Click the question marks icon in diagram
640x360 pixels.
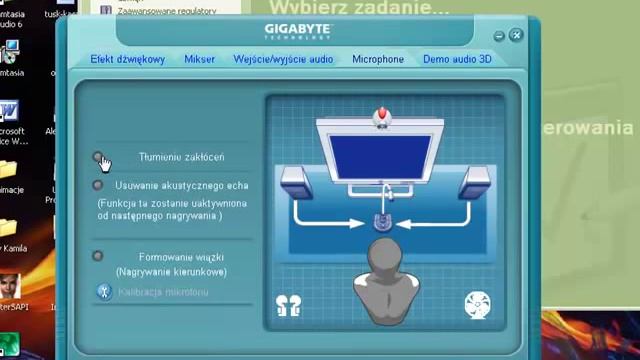click(288, 305)
